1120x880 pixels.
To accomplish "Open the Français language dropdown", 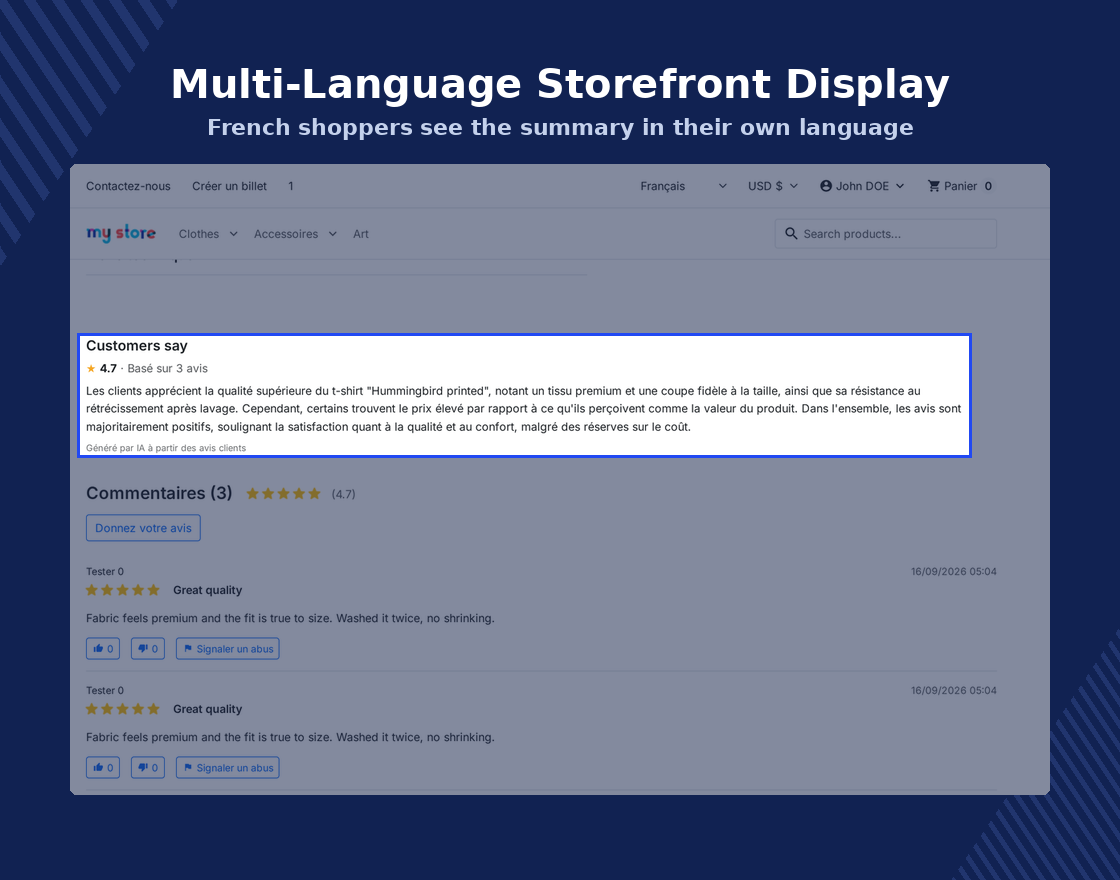I will (683, 186).
